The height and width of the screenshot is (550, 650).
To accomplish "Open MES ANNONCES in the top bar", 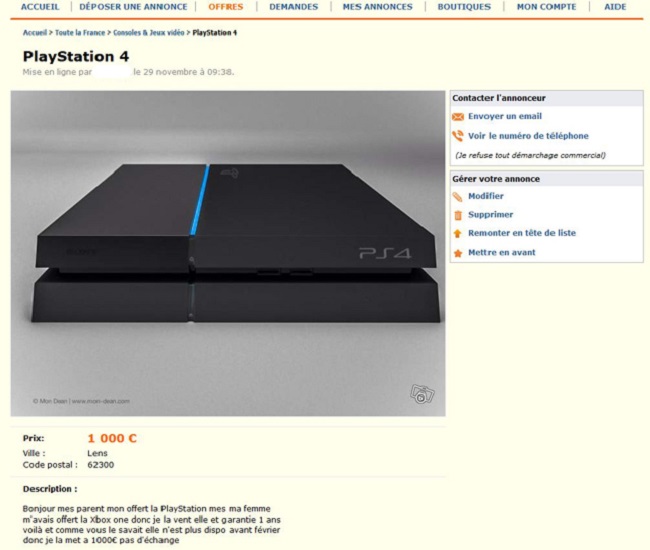I will pyautogui.click(x=377, y=7).
